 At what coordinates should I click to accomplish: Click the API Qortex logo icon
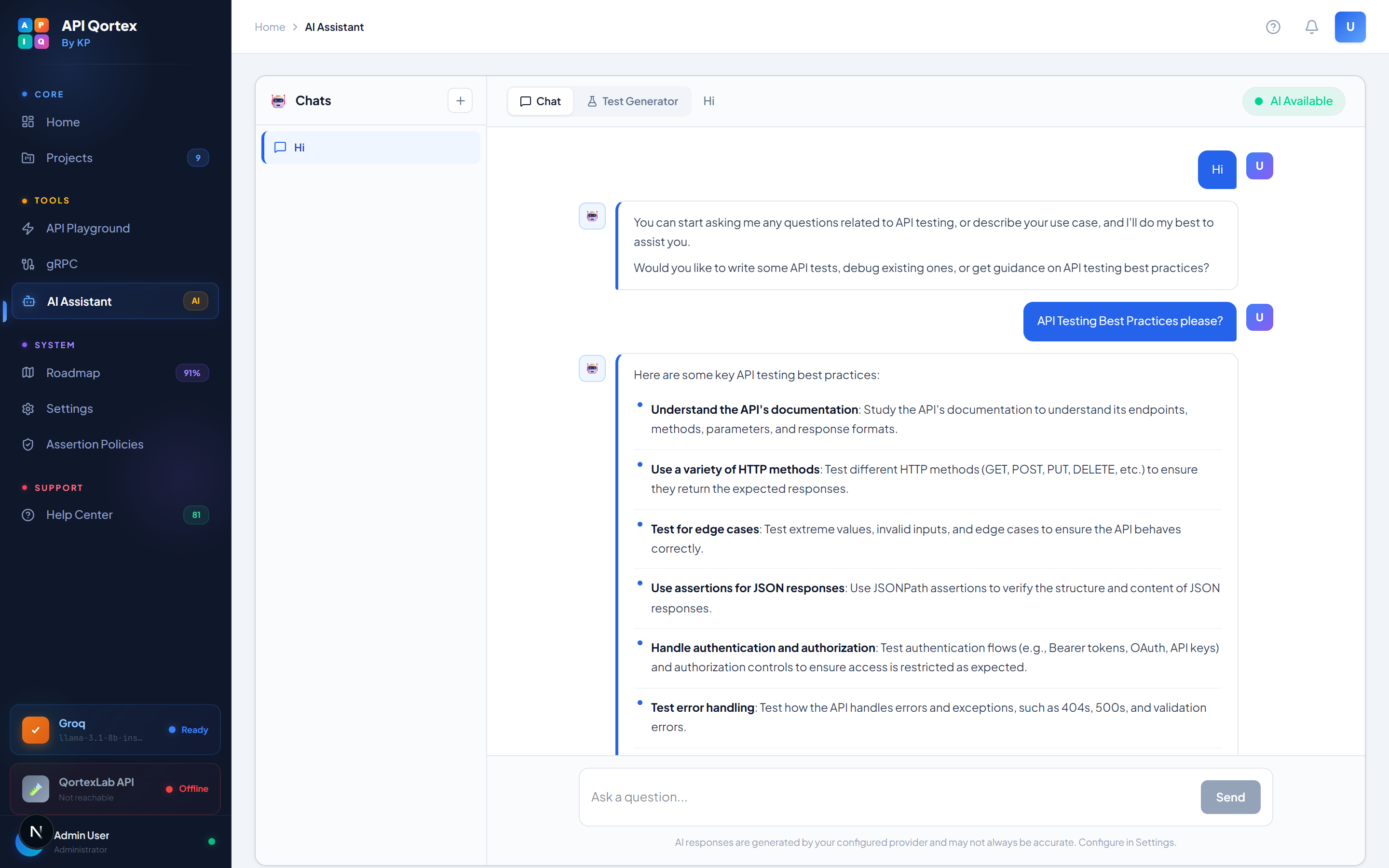click(33, 33)
